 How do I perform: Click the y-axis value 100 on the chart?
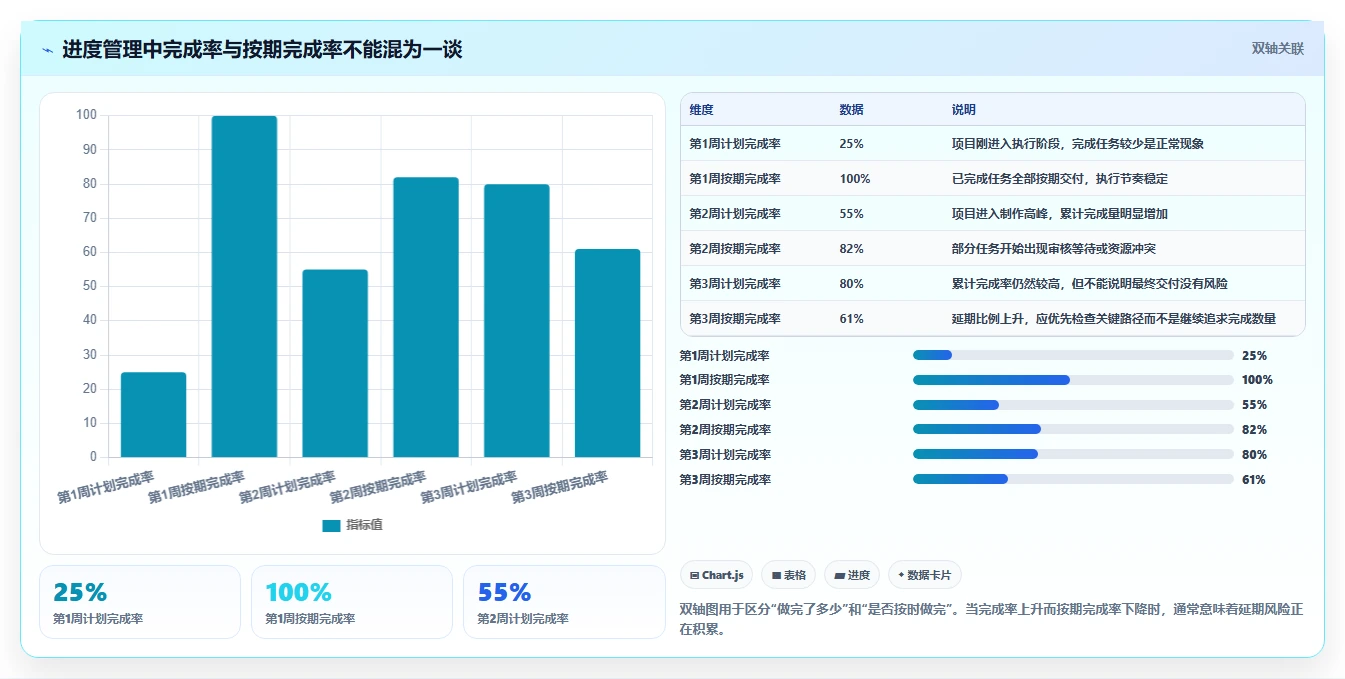[86, 116]
